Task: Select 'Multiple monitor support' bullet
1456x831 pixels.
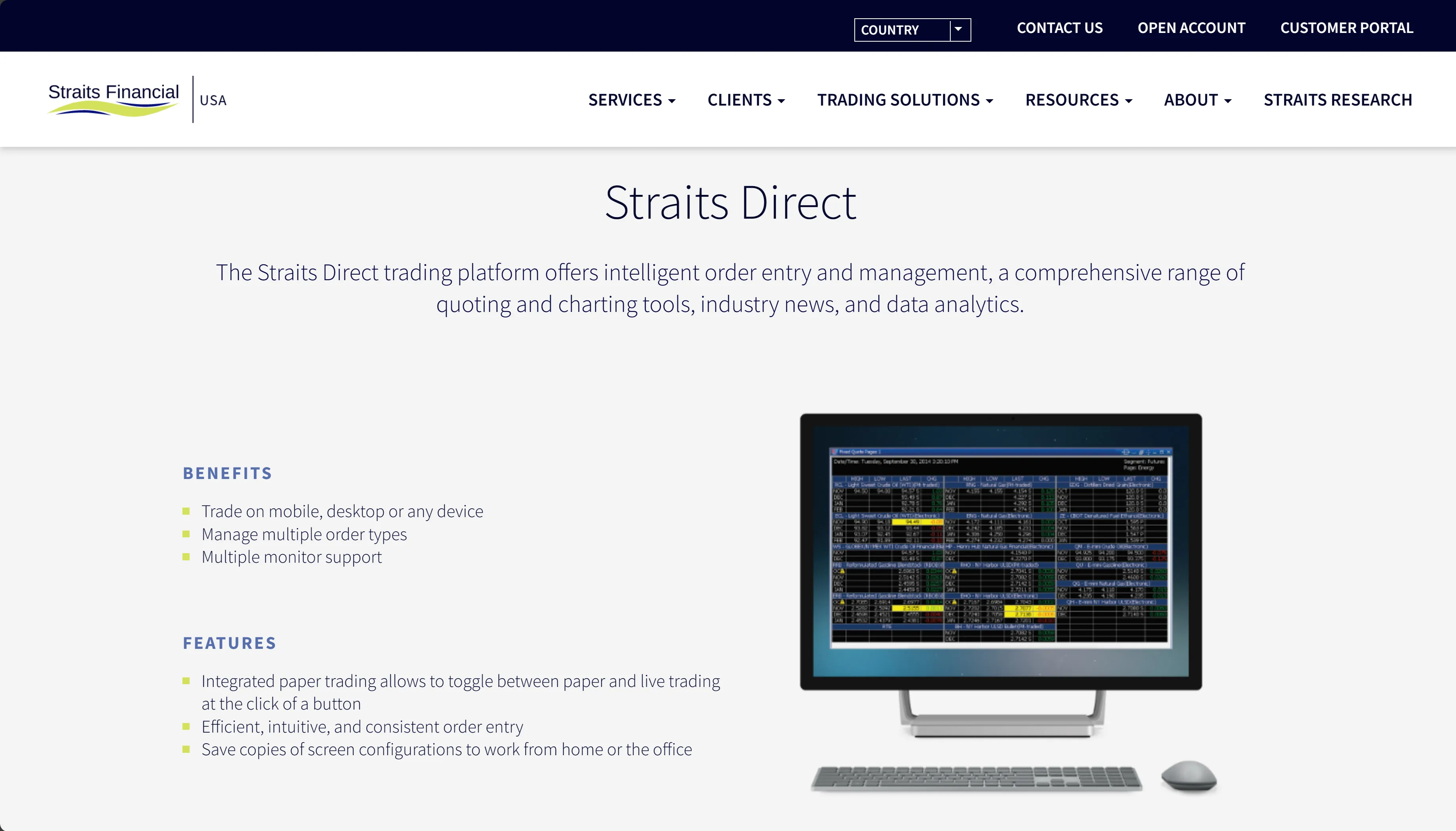Action: [292, 557]
